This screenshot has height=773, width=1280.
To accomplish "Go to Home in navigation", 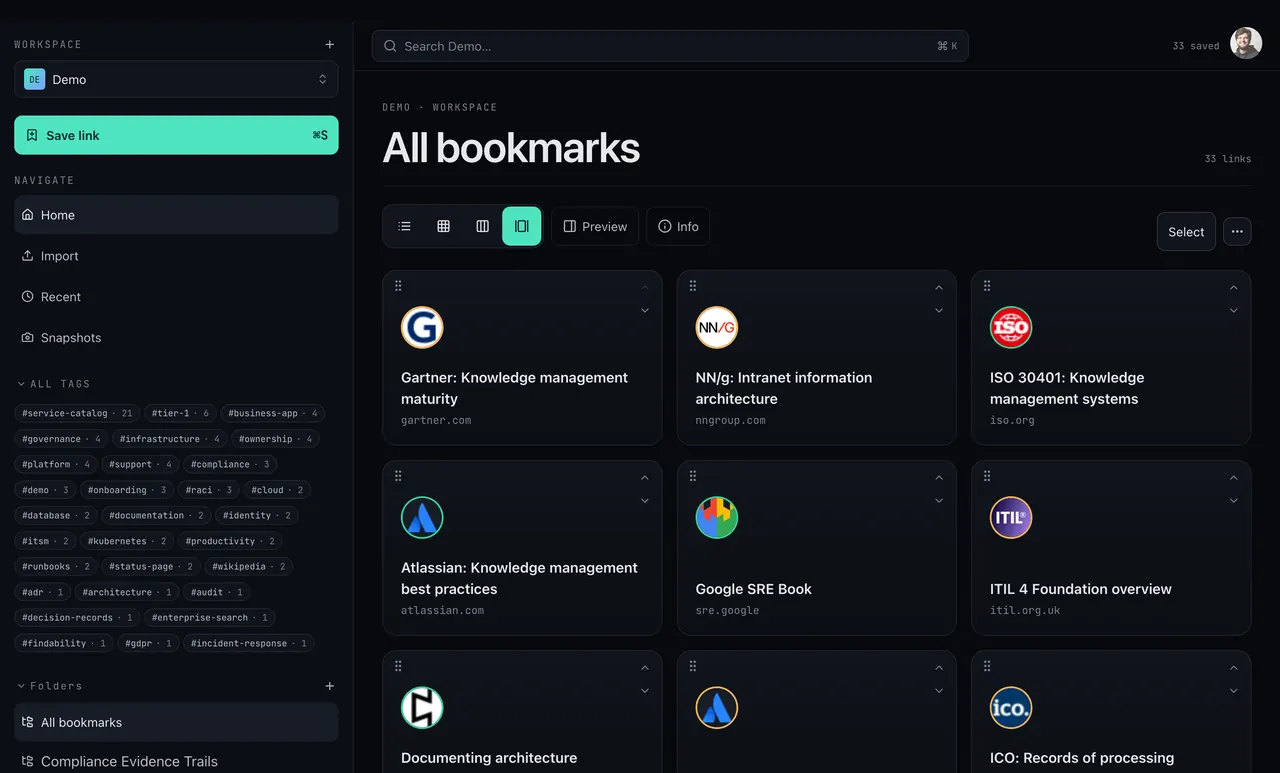I will click(176, 215).
